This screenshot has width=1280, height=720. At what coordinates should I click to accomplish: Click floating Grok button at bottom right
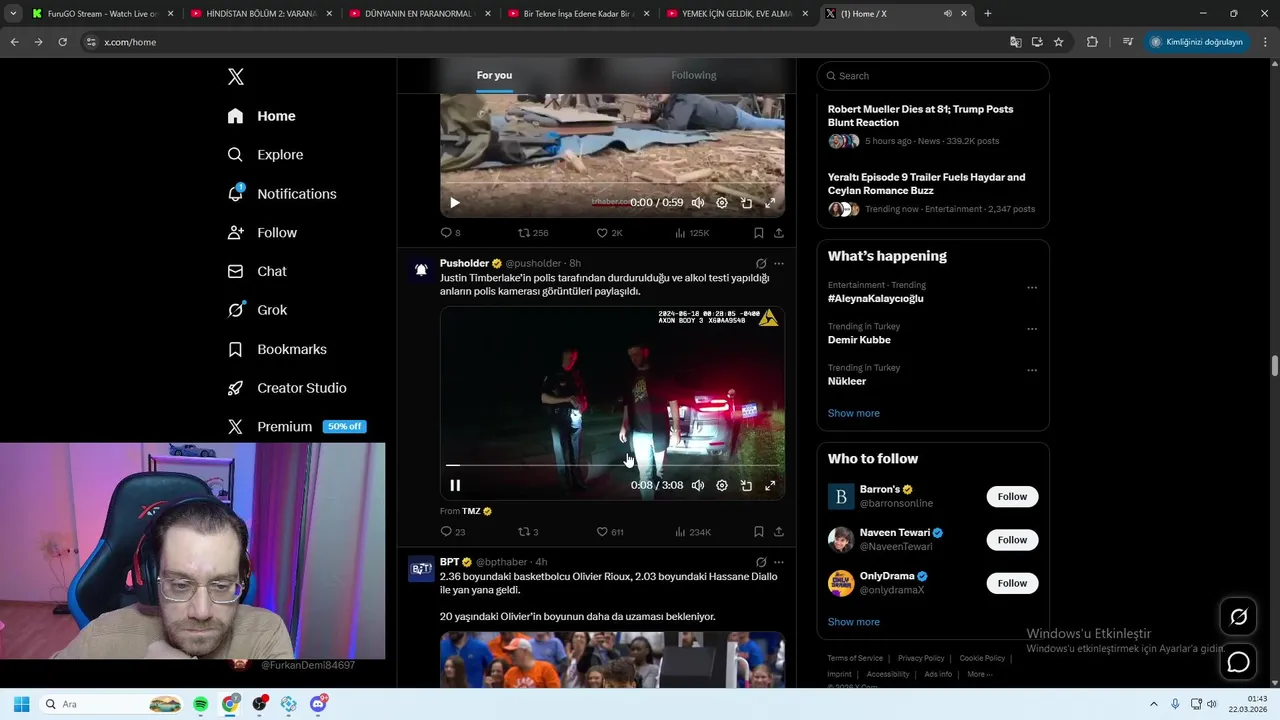pos(1238,617)
